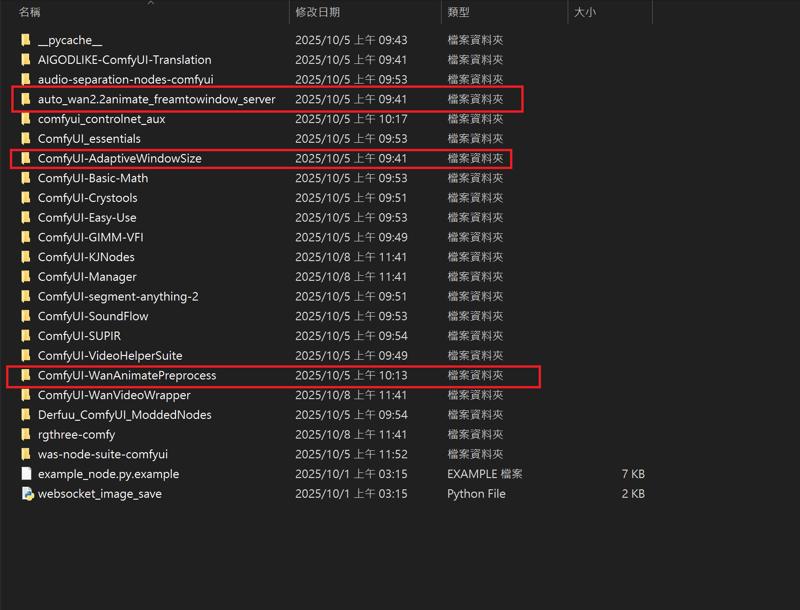This screenshot has width=800, height=610.
Task: Click the sort direction arrow above 名稱
Action: pos(151,3)
